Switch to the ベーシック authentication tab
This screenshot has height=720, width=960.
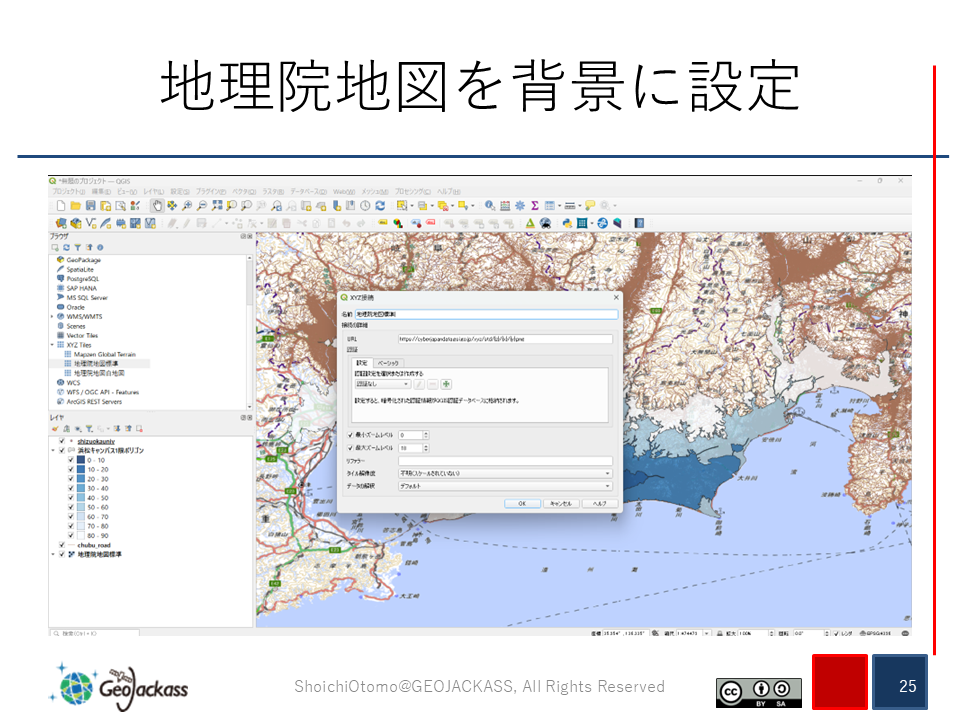pyautogui.click(x=388, y=362)
